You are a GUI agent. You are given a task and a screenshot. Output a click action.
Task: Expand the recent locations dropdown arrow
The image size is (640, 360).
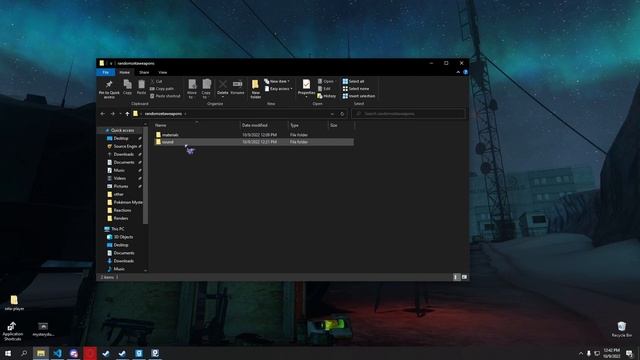point(120,114)
